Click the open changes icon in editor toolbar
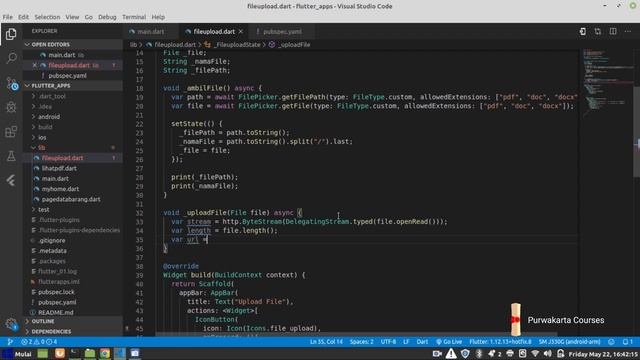Viewport: 640px width, 360px height. coord(582,31)
